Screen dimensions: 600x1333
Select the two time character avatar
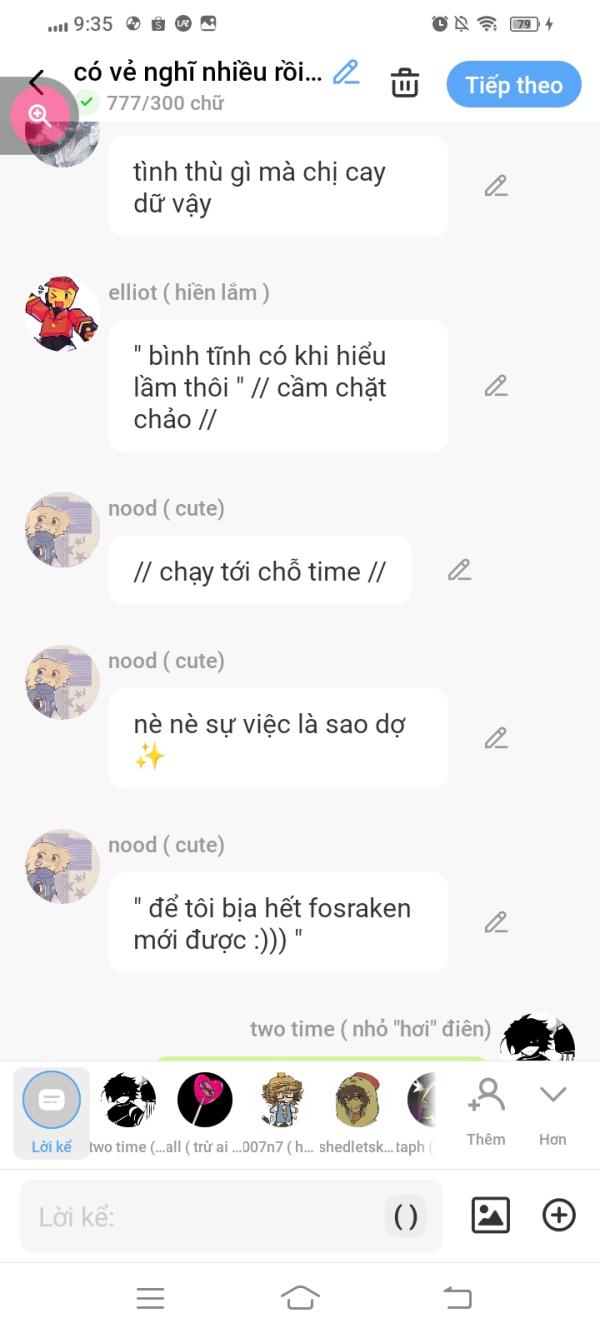pos(129,1100)
